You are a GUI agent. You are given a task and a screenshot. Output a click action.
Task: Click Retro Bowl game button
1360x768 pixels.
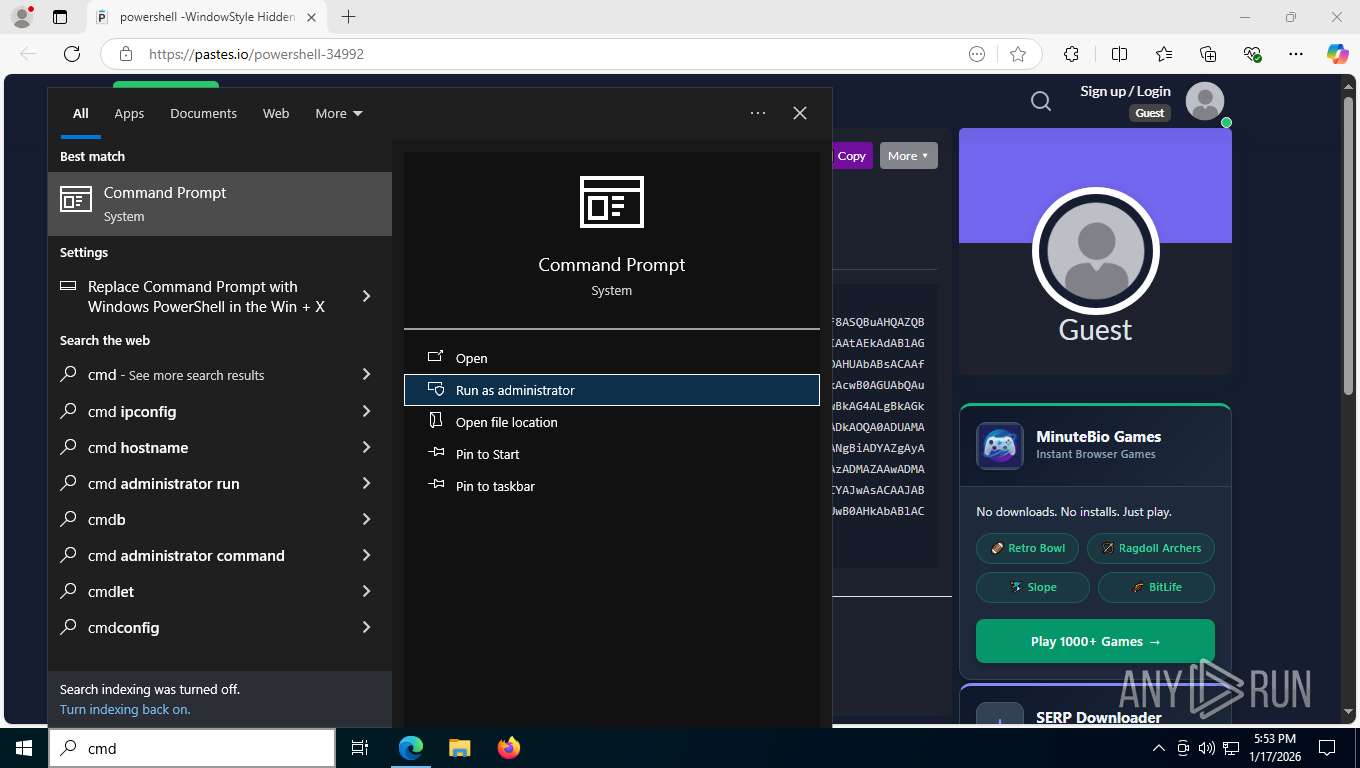click(1028, 548)
